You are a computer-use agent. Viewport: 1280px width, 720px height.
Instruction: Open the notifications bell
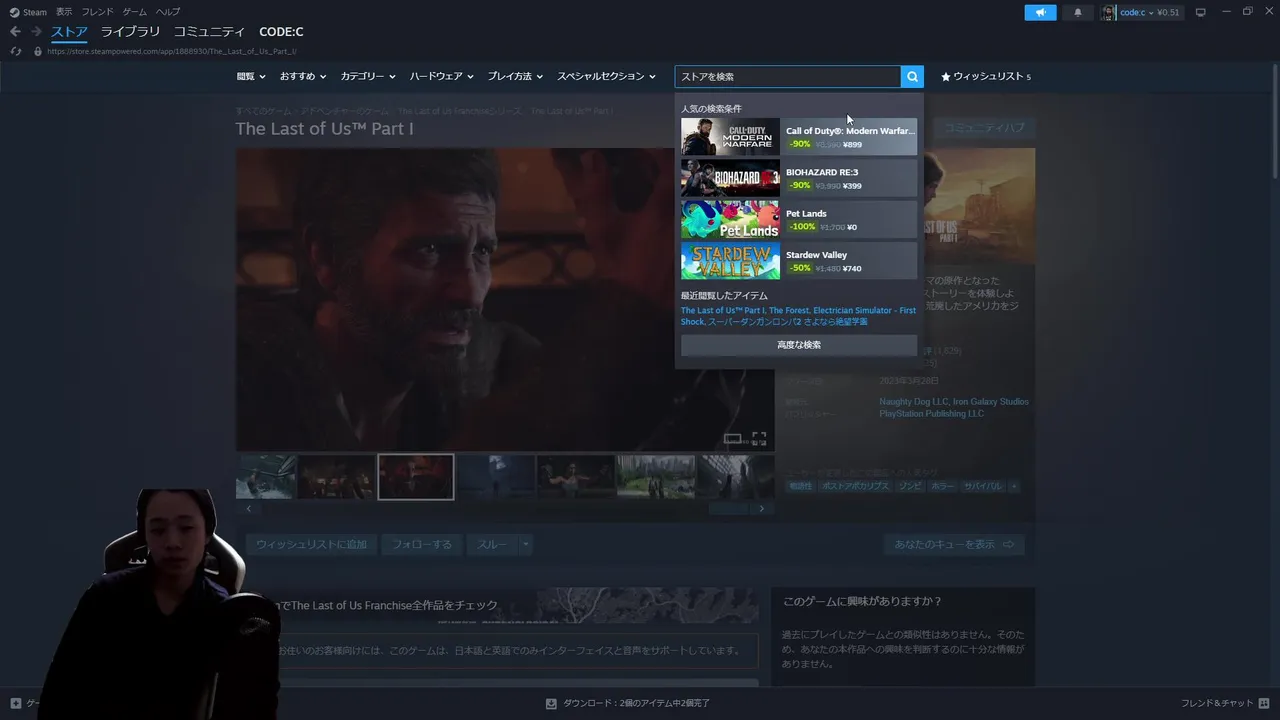(1077, 12)
